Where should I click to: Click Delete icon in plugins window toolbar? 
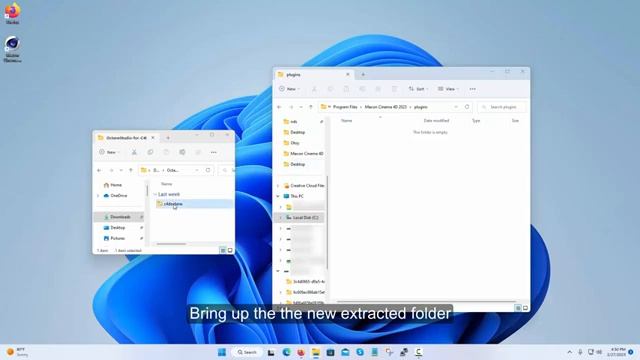pyautogui.click(x=394, y=89)
